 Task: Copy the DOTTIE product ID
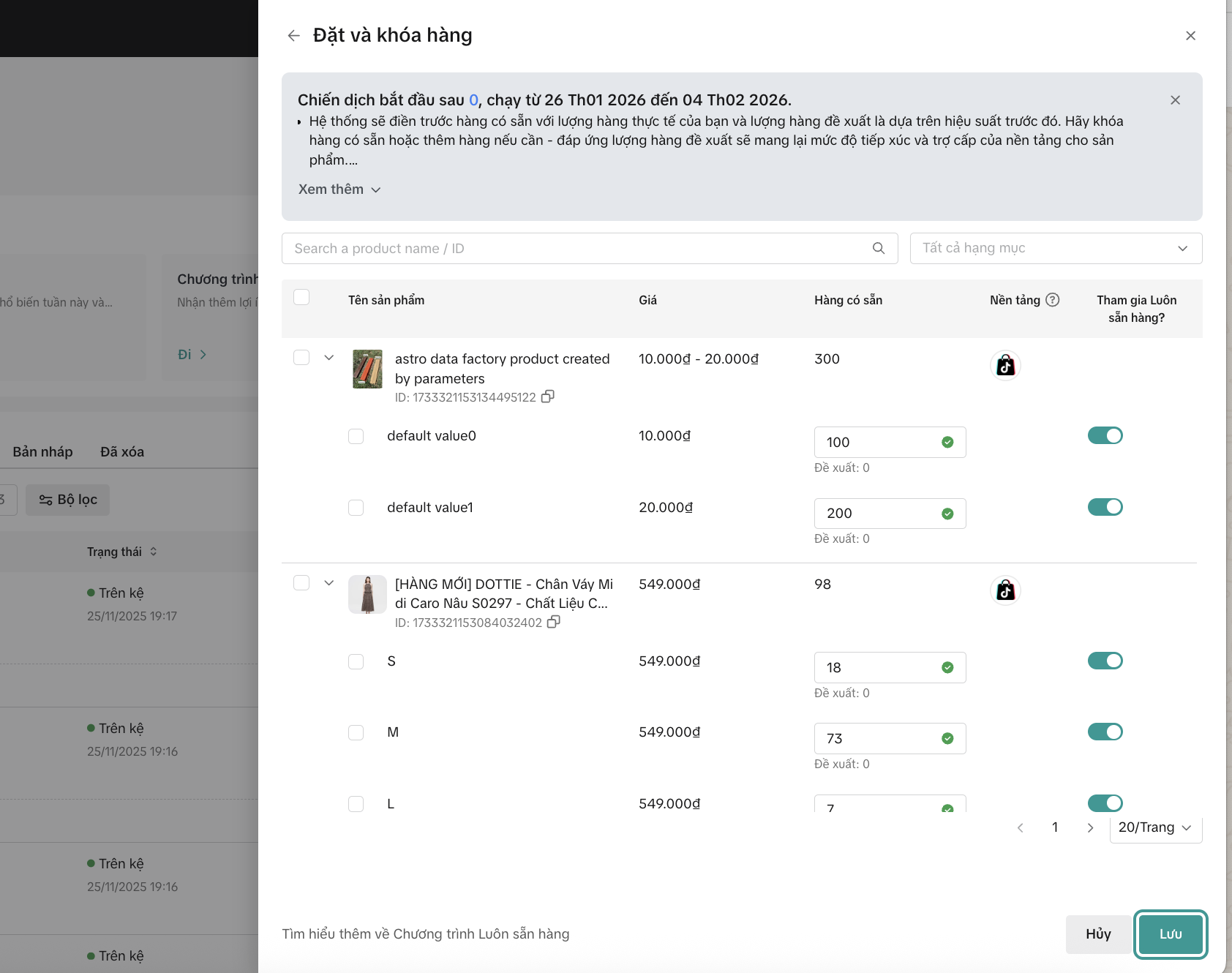point(554,622)
